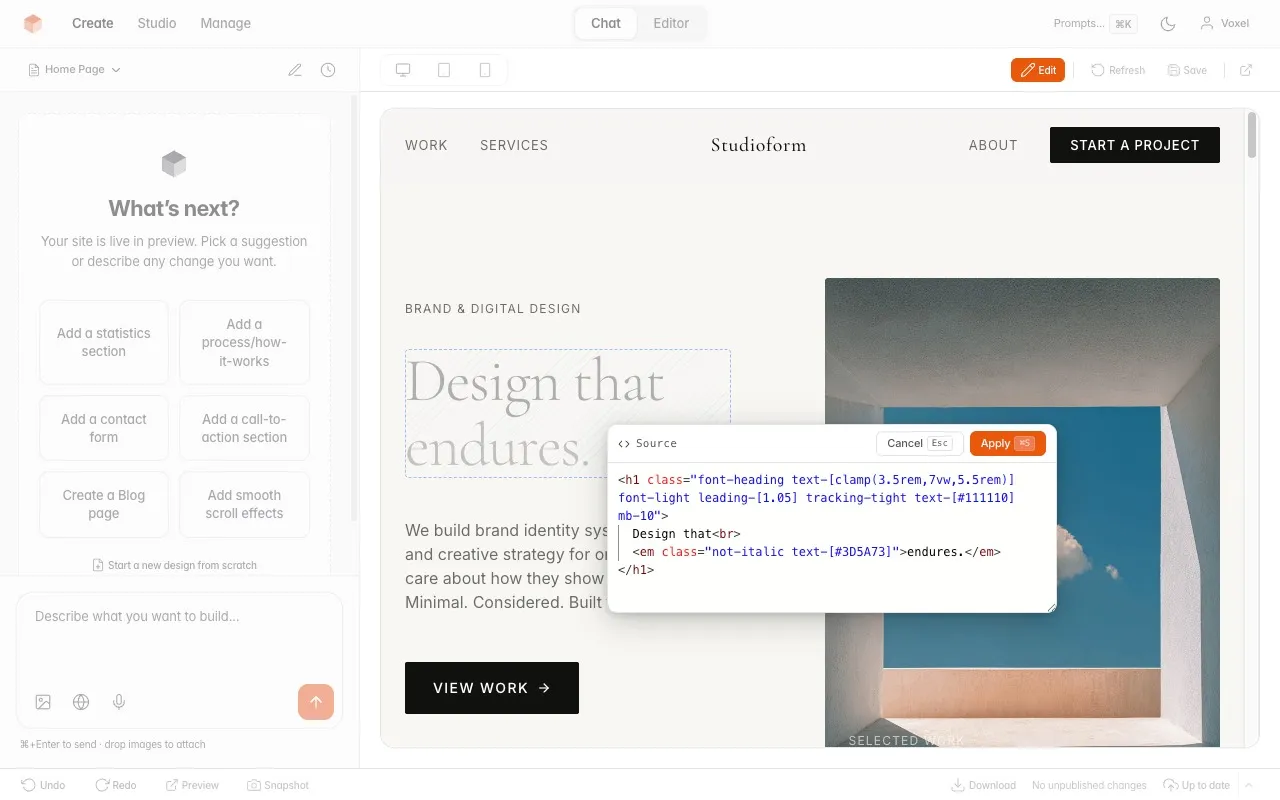The image size is (1280, 800).
Task: Click the orange send message button
Action: pyautogui.click(x=316, y=702)
